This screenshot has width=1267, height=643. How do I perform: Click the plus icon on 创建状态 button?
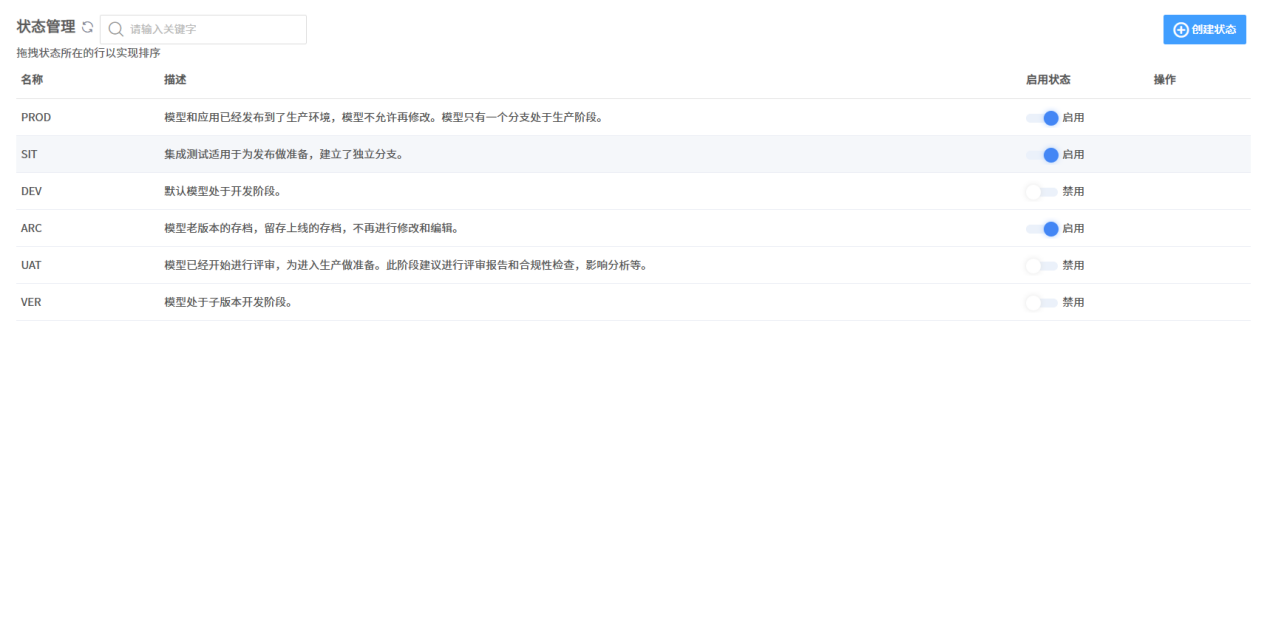tap(1180, 30)
